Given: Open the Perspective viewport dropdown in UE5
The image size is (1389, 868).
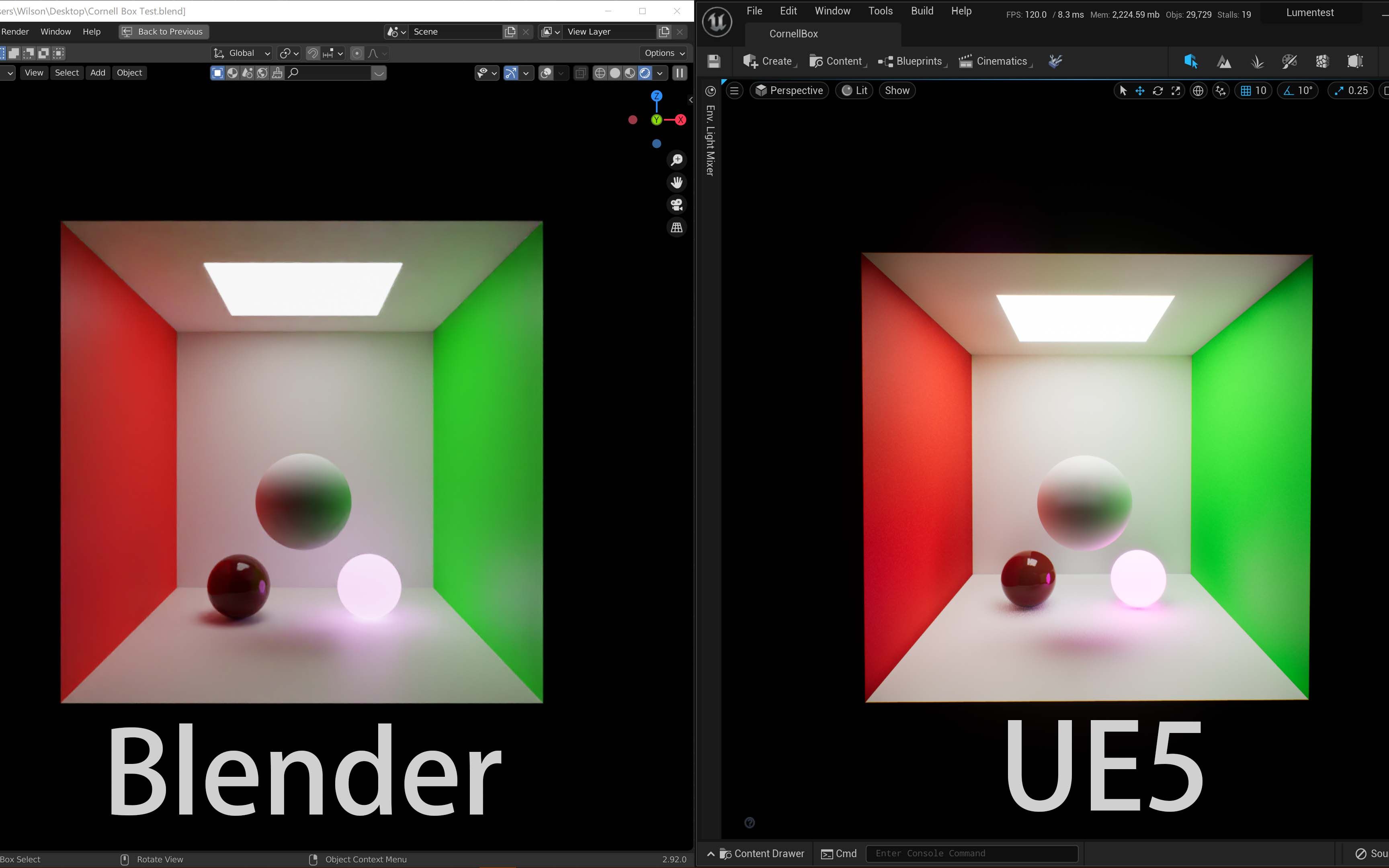Looking at the screenshot, I should (x=789, y=90).
